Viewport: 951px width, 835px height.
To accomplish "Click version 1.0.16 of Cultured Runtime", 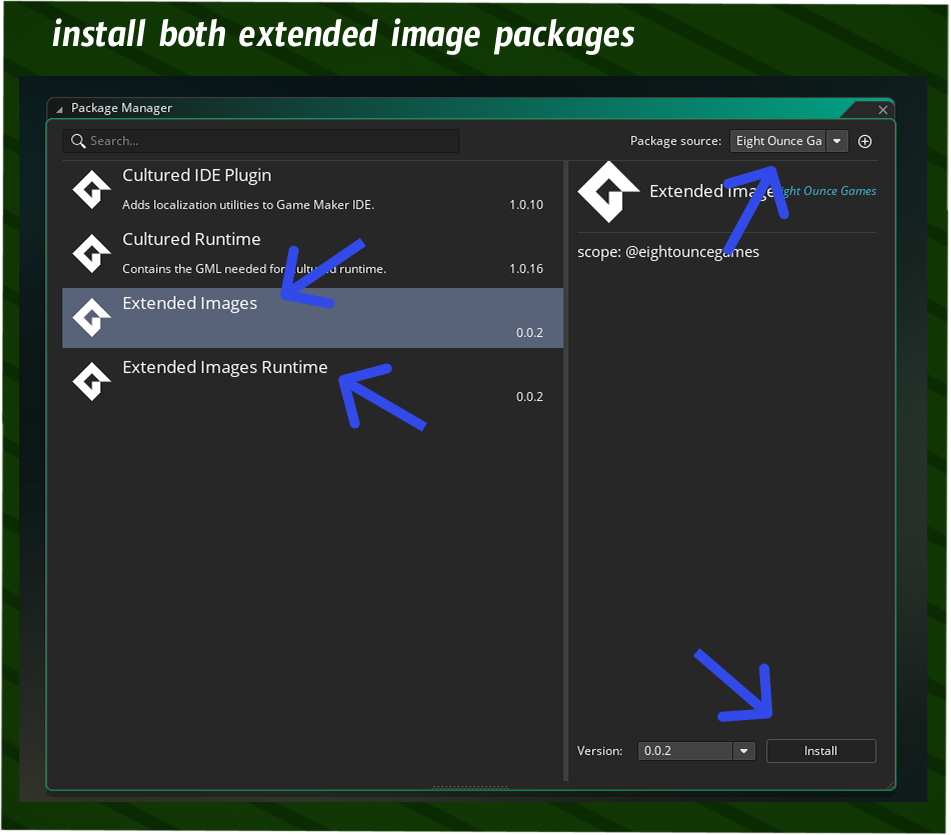I will pyautogui.click(x=526, y=269).
